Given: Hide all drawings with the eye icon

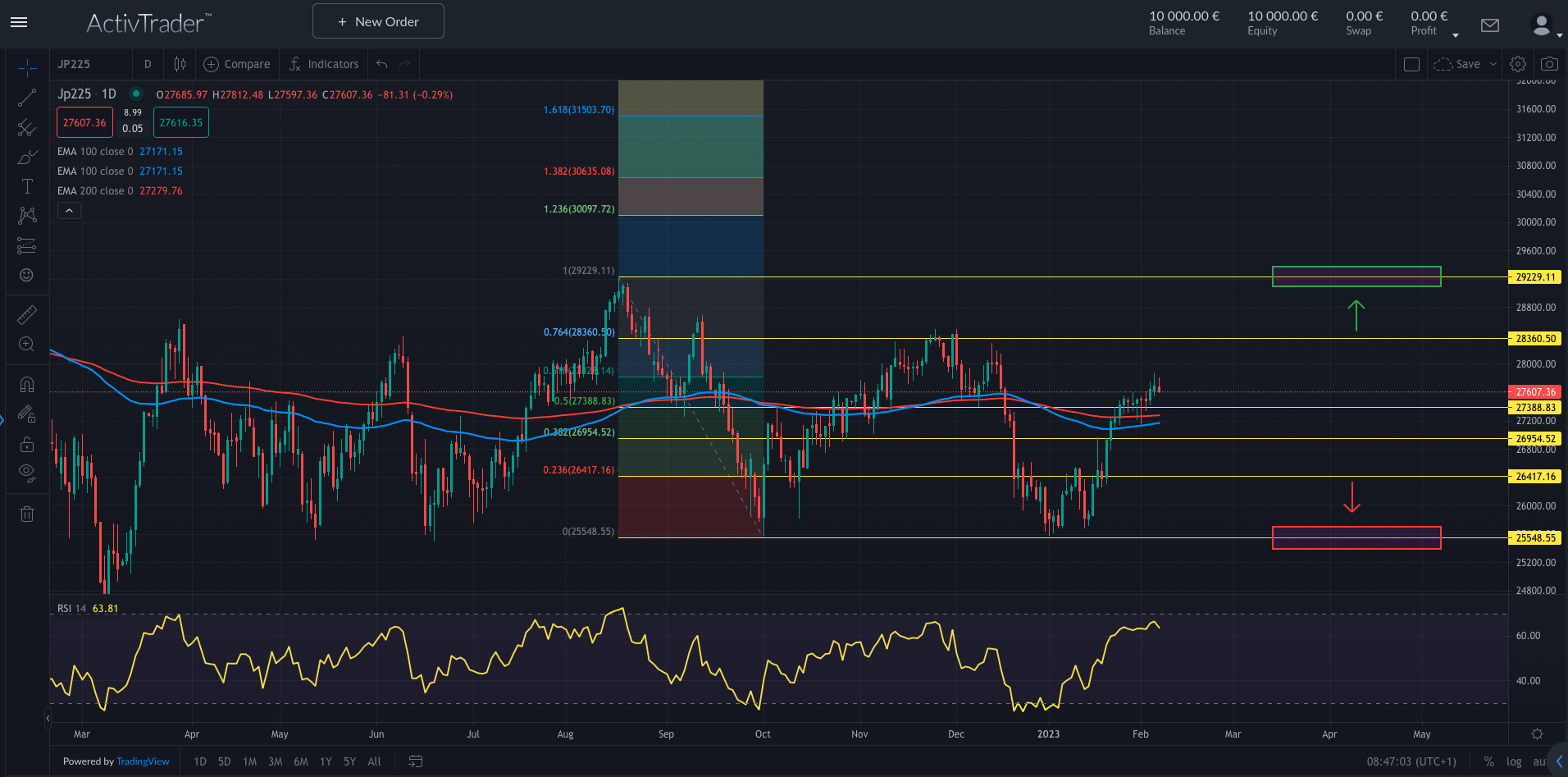Looking at the screenshot, I should (x=27, y=473).
